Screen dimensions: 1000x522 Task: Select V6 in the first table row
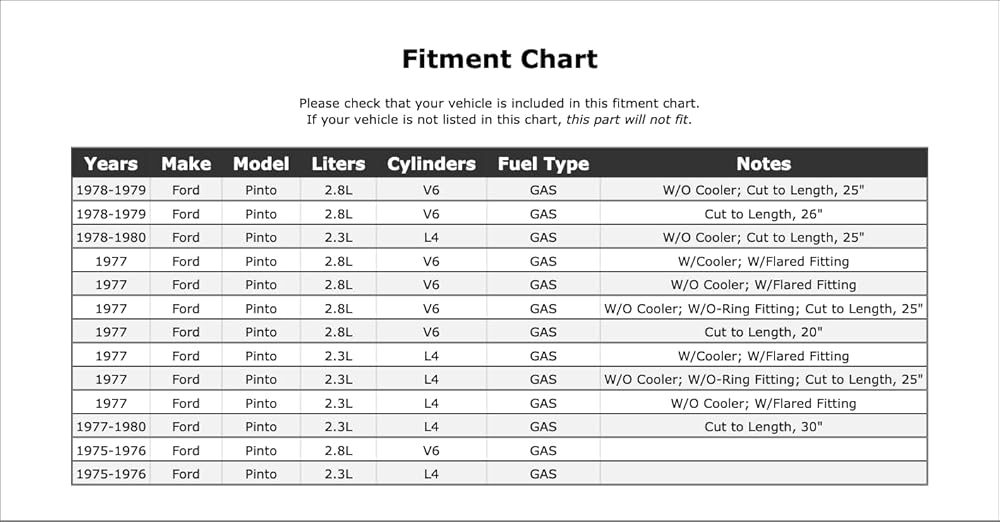(x=431, y=190)
